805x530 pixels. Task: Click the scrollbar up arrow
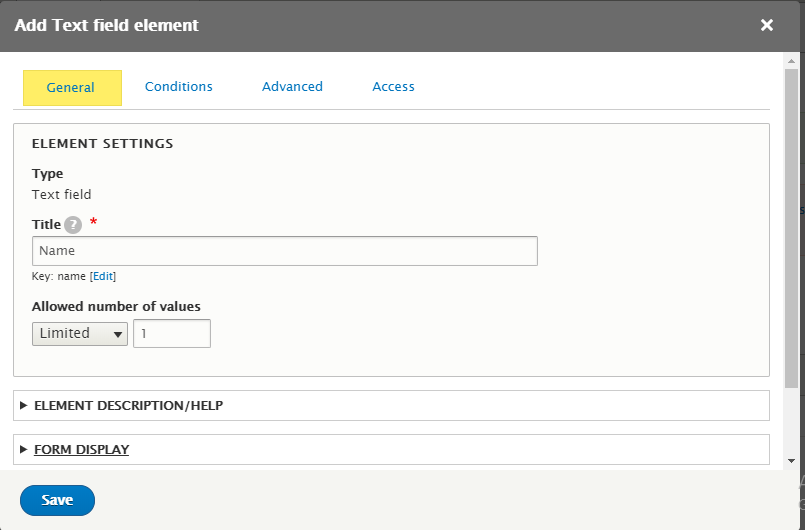pos(792,62)
